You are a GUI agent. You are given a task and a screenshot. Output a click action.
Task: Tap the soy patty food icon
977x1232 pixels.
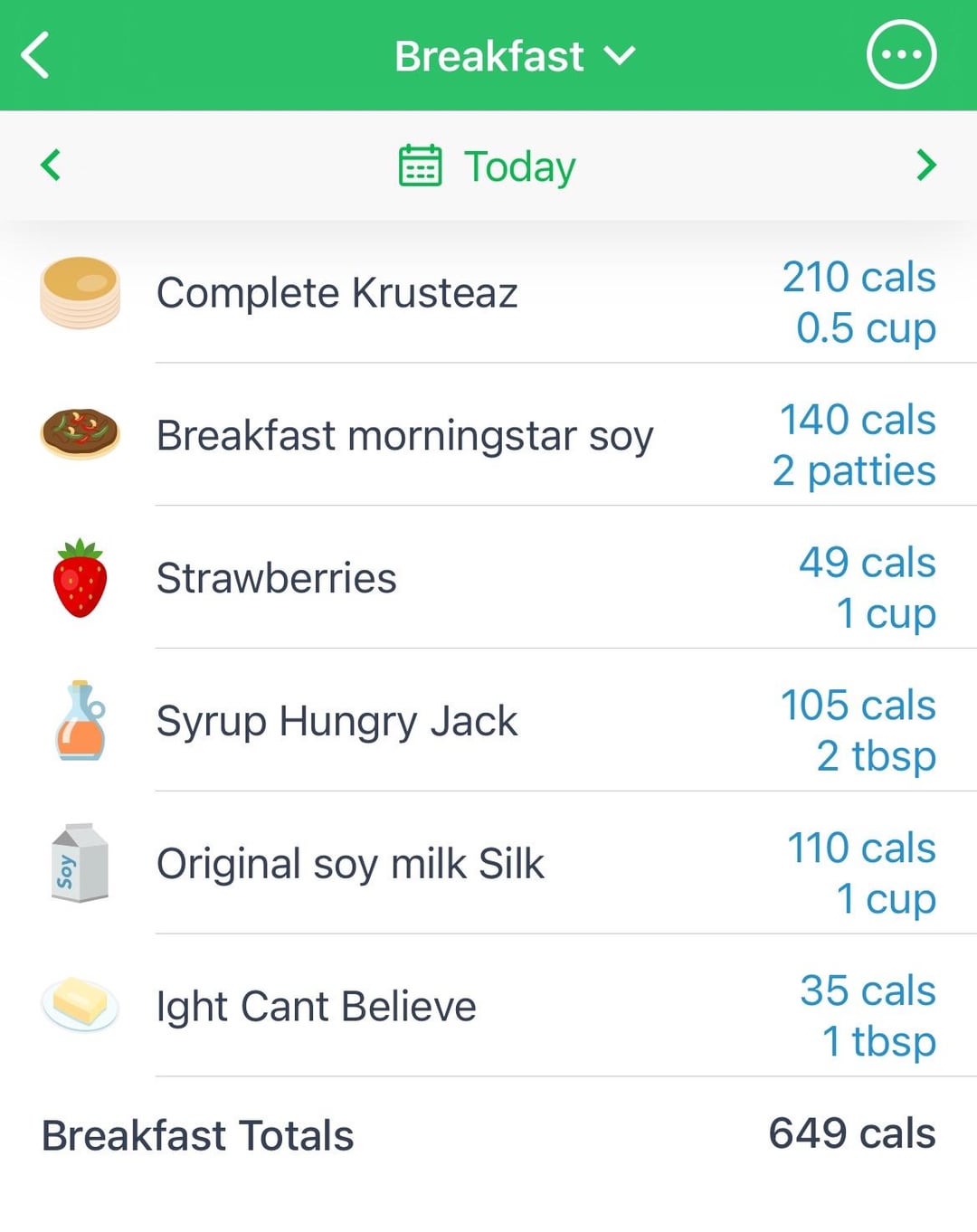tap(80, 433)
